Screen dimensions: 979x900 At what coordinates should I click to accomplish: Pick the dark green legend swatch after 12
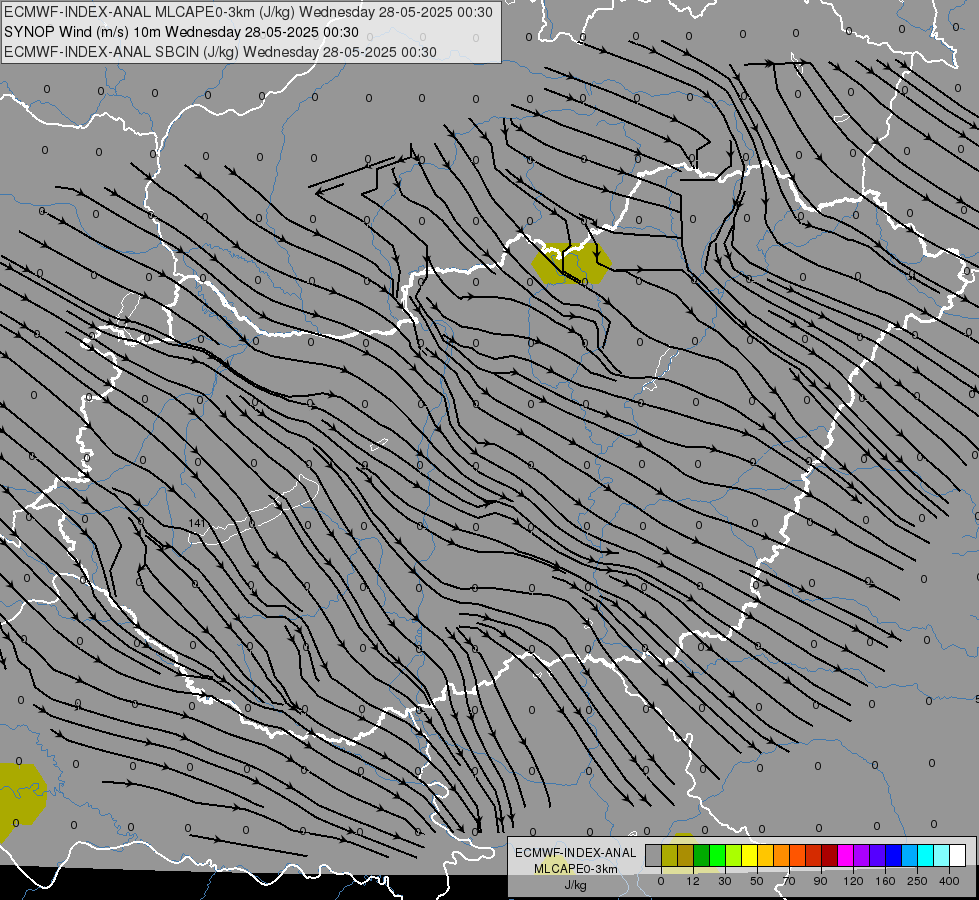click(x=701, y=855)
